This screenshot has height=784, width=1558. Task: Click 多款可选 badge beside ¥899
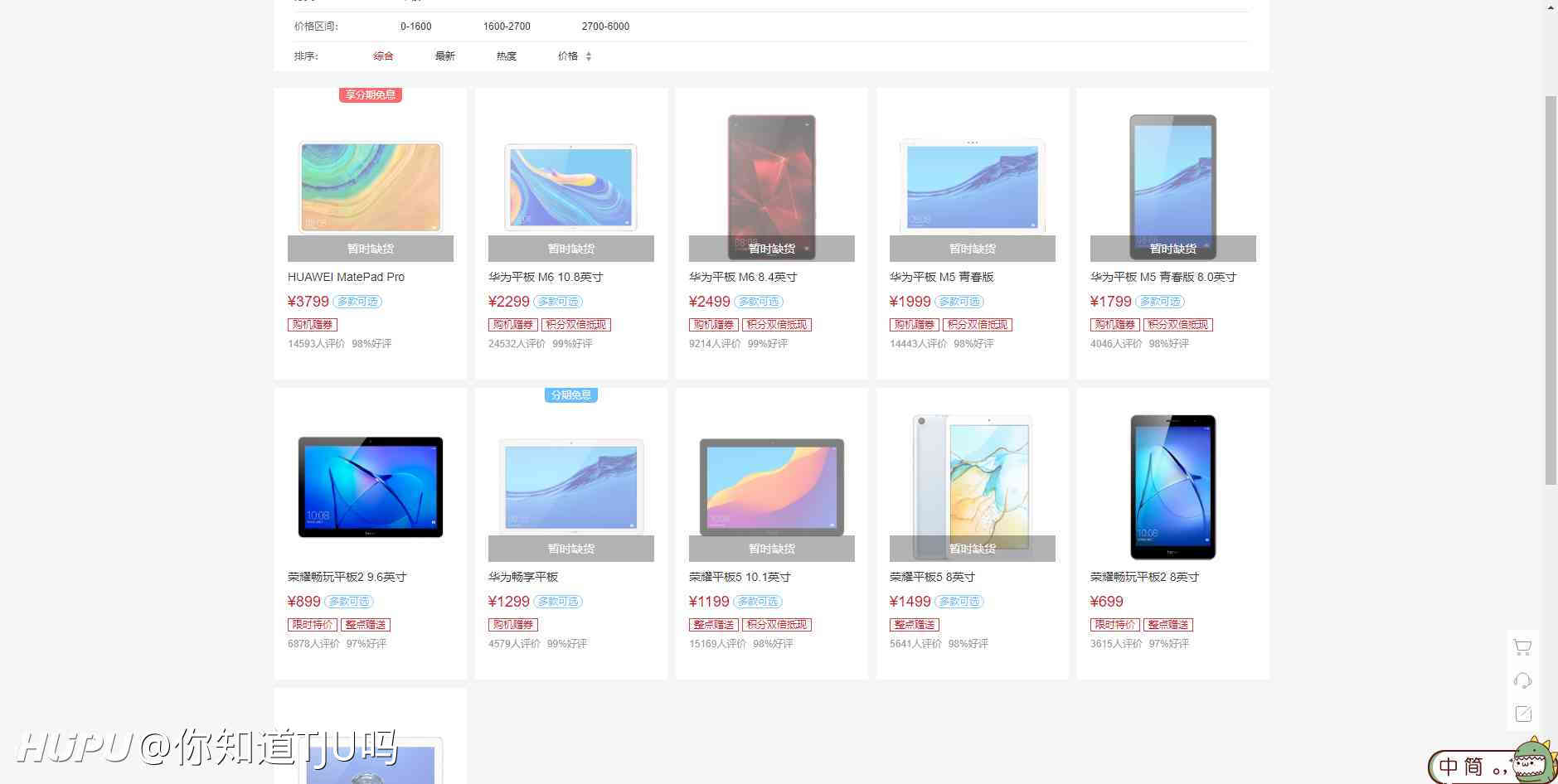click(349, 602)
